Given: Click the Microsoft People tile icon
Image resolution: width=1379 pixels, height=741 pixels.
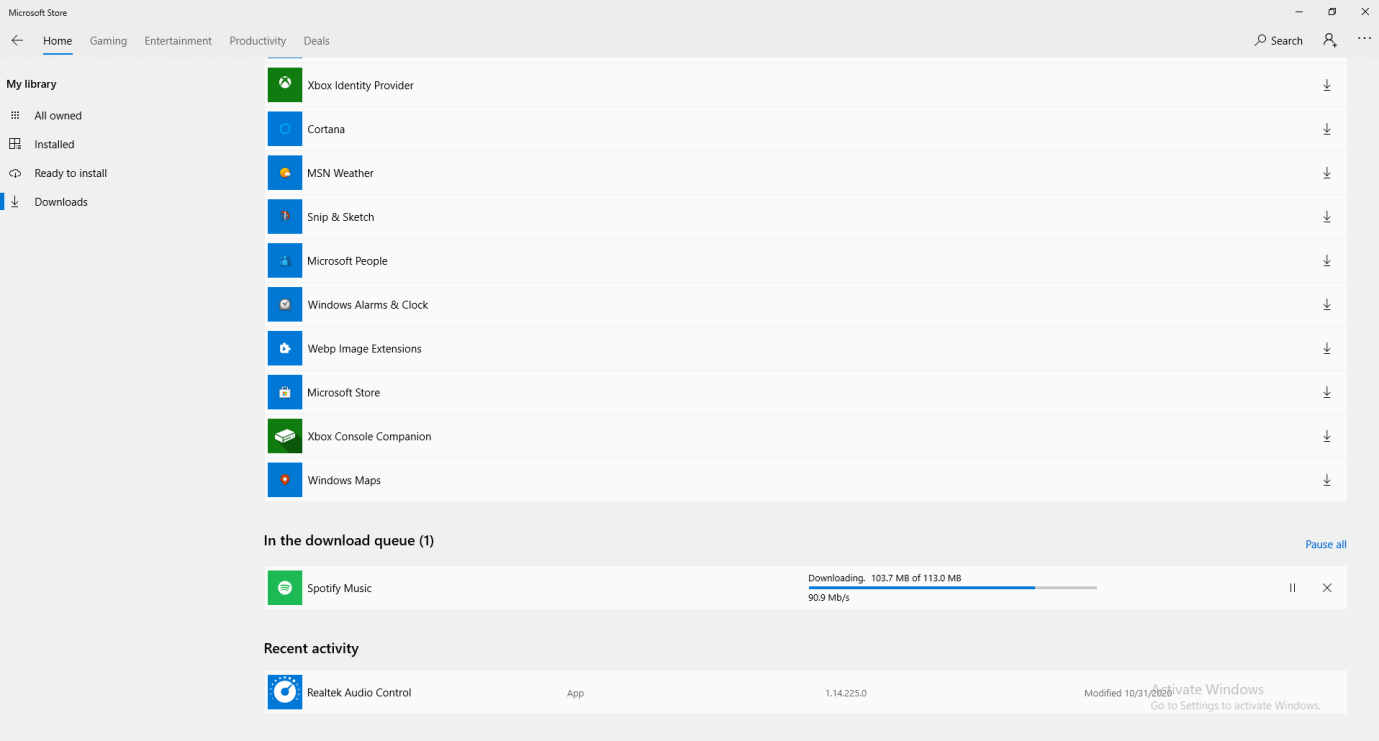Looking at the screenshot, I should tap(285, 261).
